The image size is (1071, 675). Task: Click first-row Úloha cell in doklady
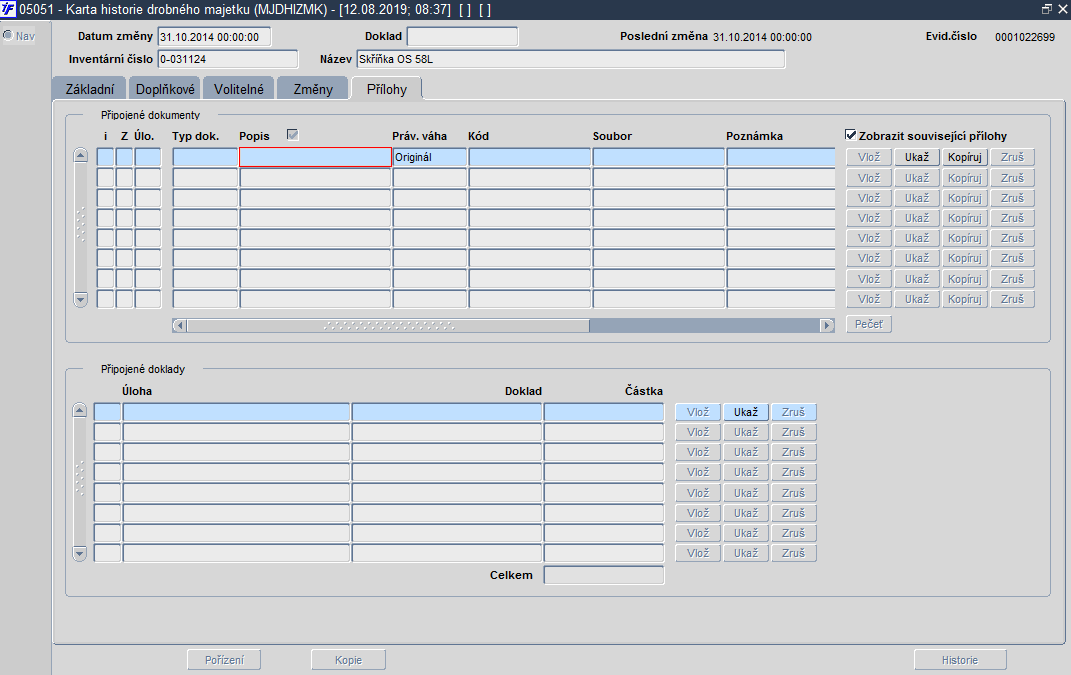pyautogui.click(x=236, y=412)
